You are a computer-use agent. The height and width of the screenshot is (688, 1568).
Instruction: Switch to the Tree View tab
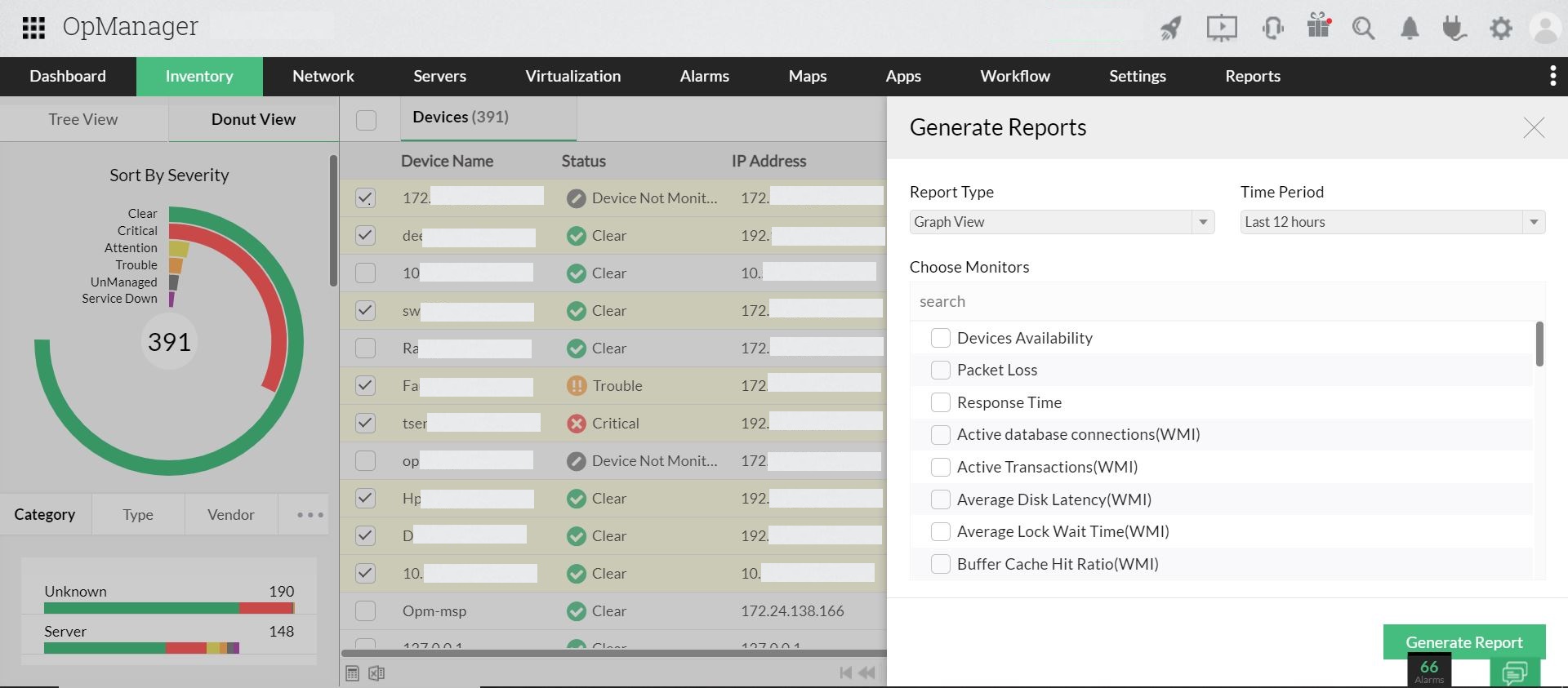pos(83,119)
